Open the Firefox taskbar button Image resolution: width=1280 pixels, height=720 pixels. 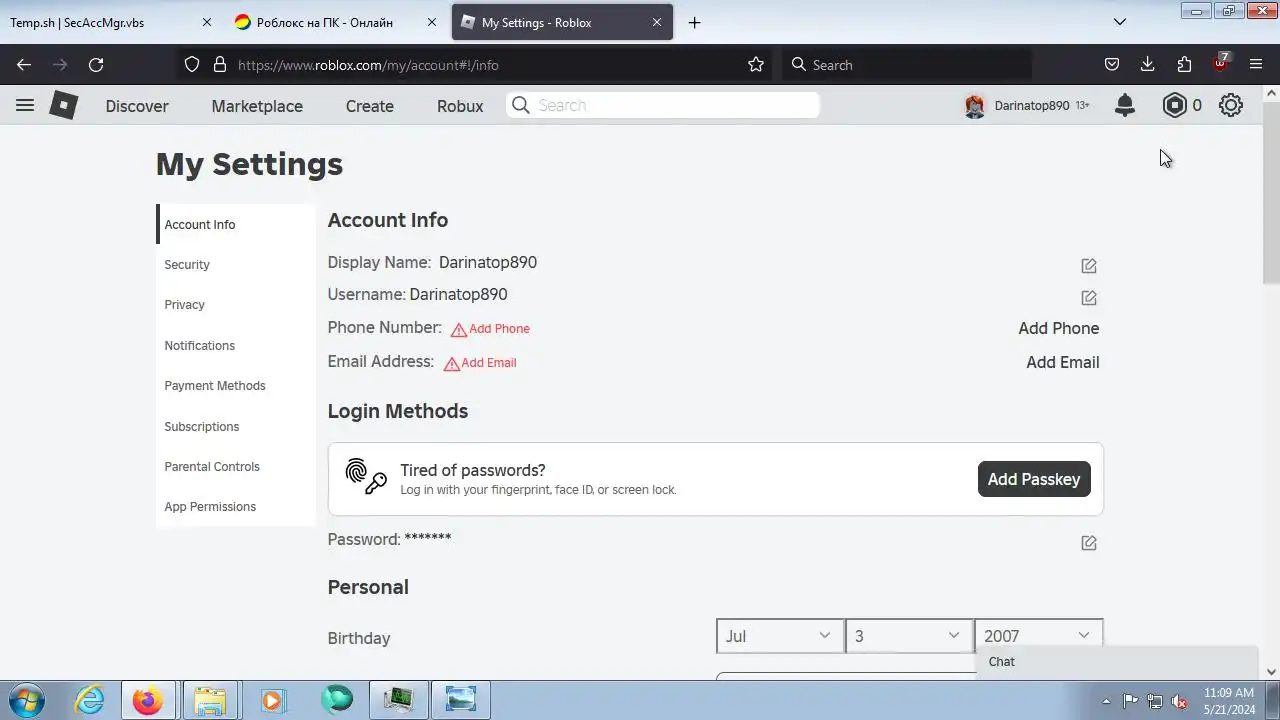click(148, 700)
